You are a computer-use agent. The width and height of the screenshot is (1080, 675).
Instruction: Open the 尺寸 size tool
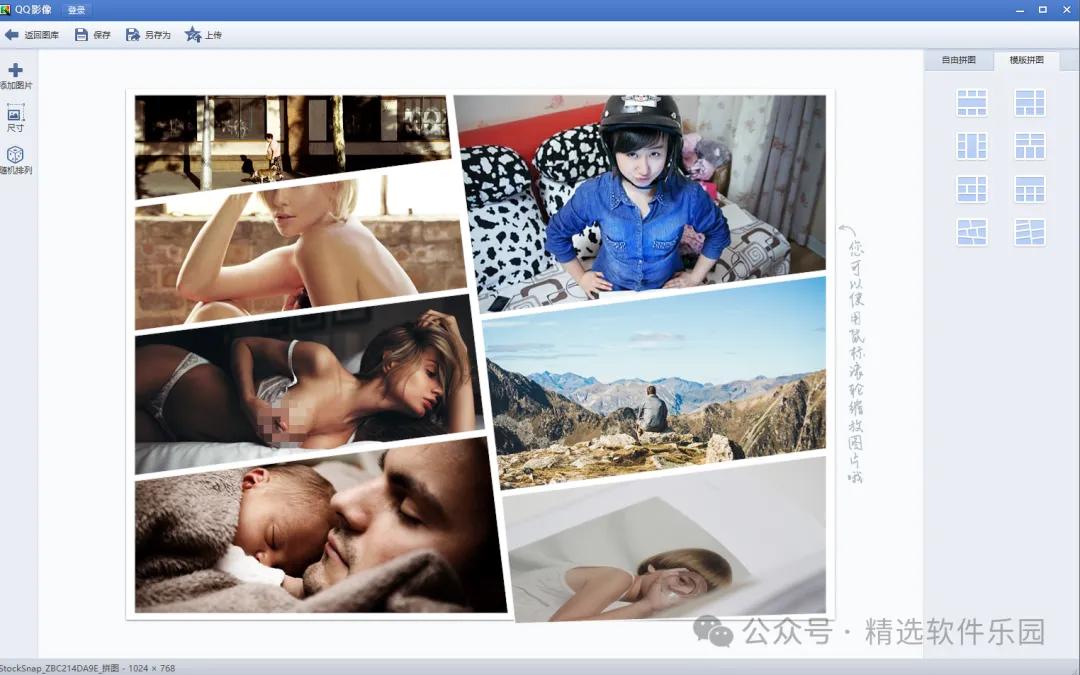(15, 118)
